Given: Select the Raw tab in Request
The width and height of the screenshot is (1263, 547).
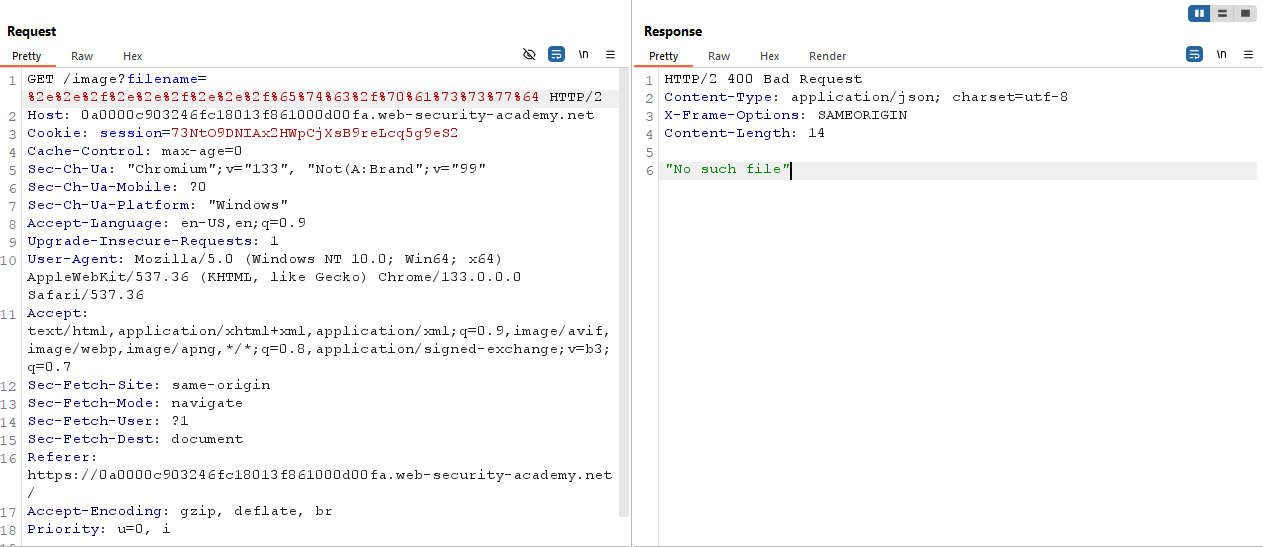Looking at the screenshot, I should (x=82, y=56).
